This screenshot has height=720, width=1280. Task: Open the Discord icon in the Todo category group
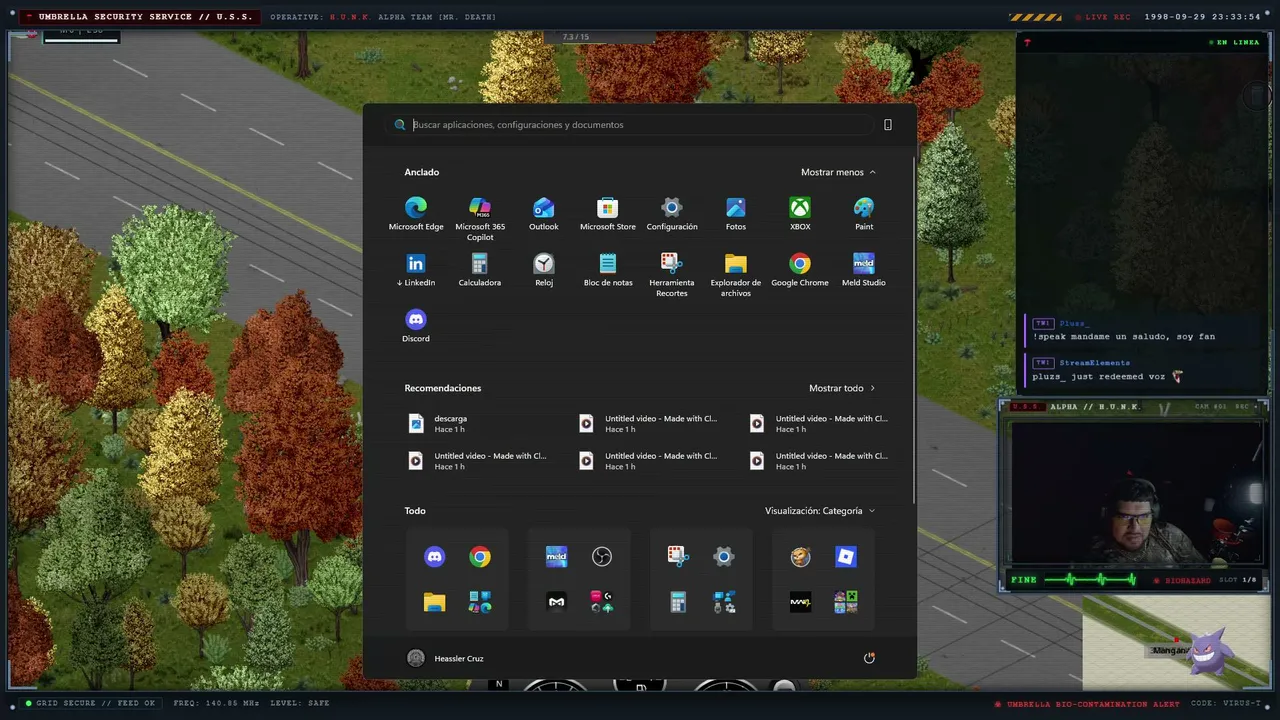(x=434, y=557)
